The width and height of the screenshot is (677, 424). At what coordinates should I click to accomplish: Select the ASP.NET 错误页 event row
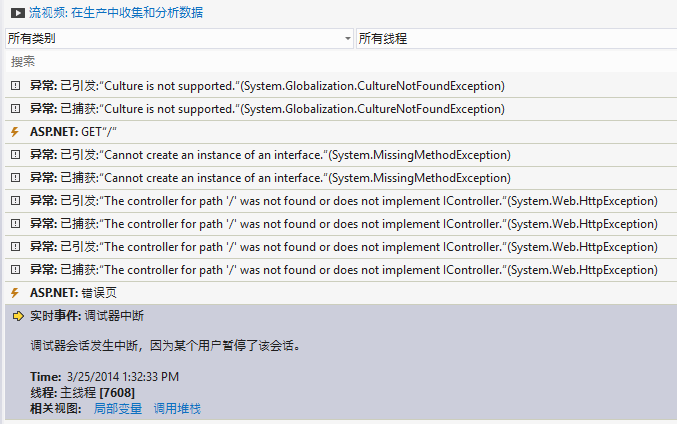[341, 293]
